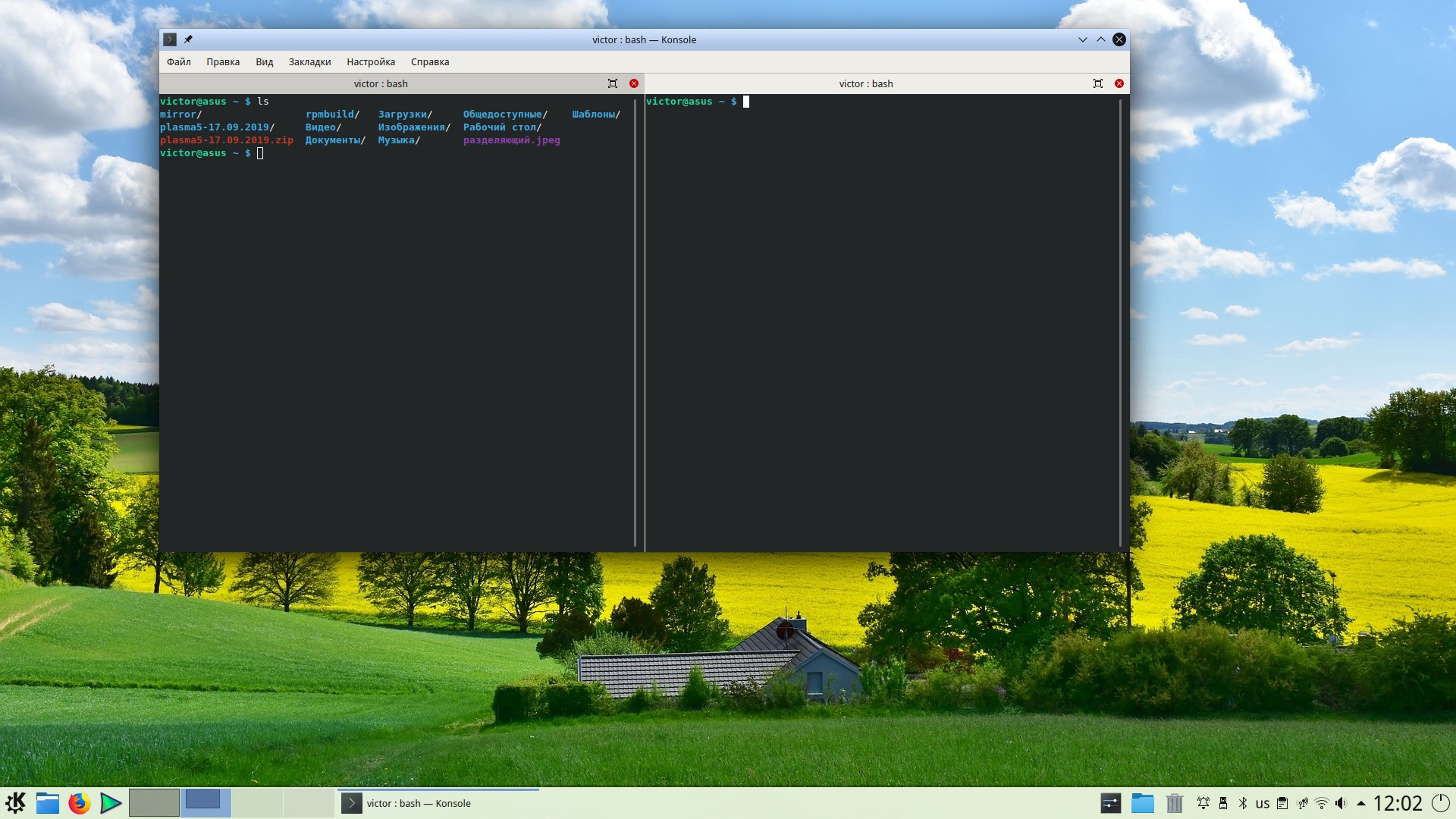This screenshot has height=819, width=1456.
Task: Switch the us keyboard layout indicator
Action: tap(1262, 803)
